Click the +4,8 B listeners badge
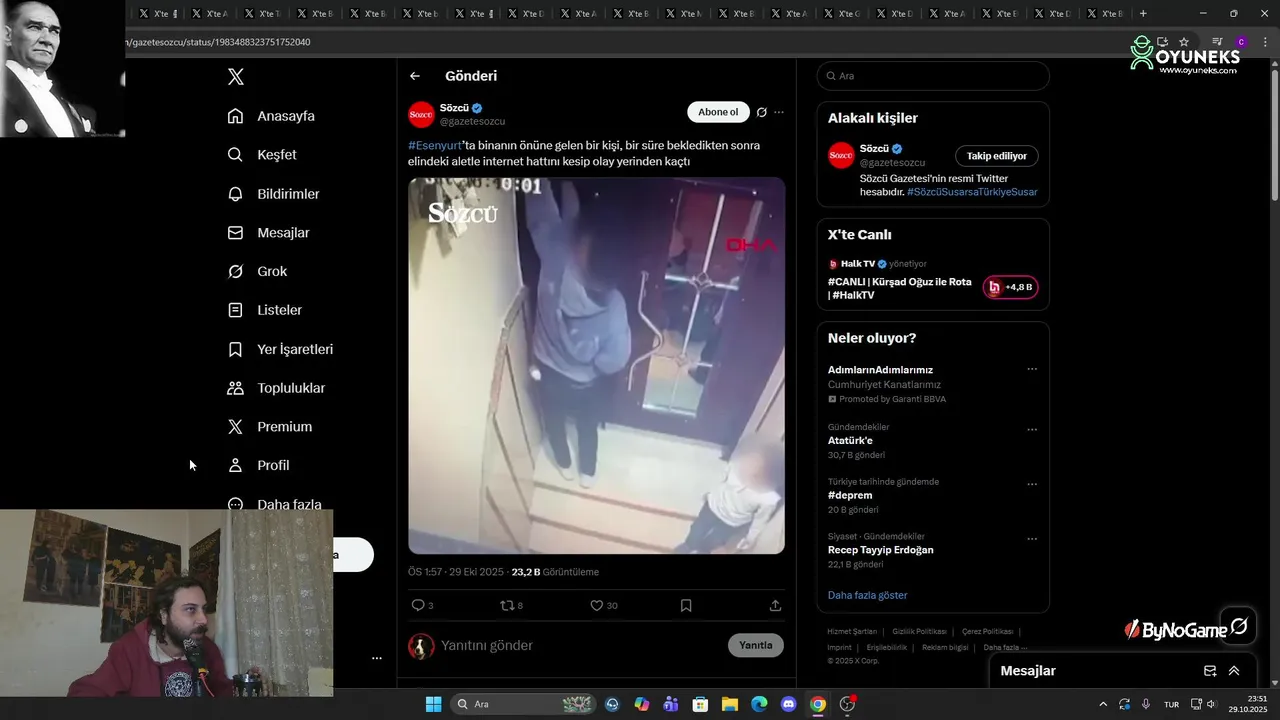Image resolution: width=1280 pixels, height=720 pixels. tap(1010, 287)
